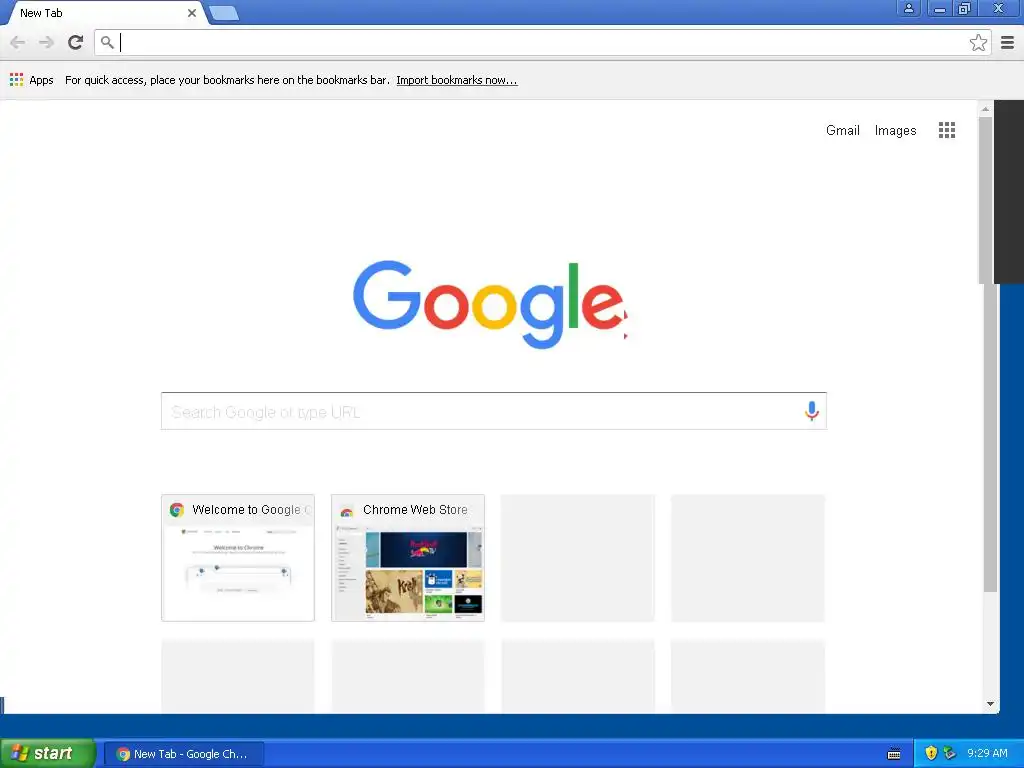The height and width of the screenshot is (768, 1024).
Task: Click the Search Google or type URL box
Action: point(494,411)
